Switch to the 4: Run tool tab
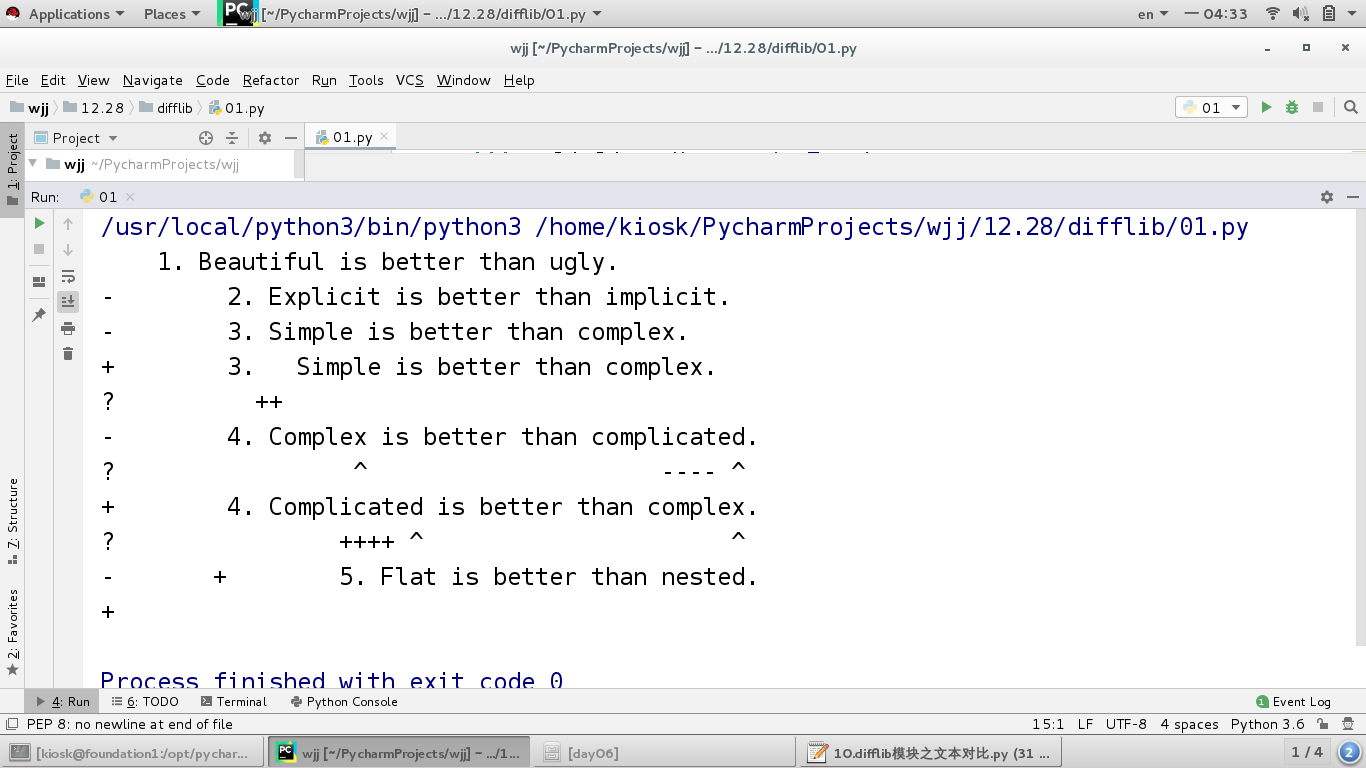 (x=62, y=701)
